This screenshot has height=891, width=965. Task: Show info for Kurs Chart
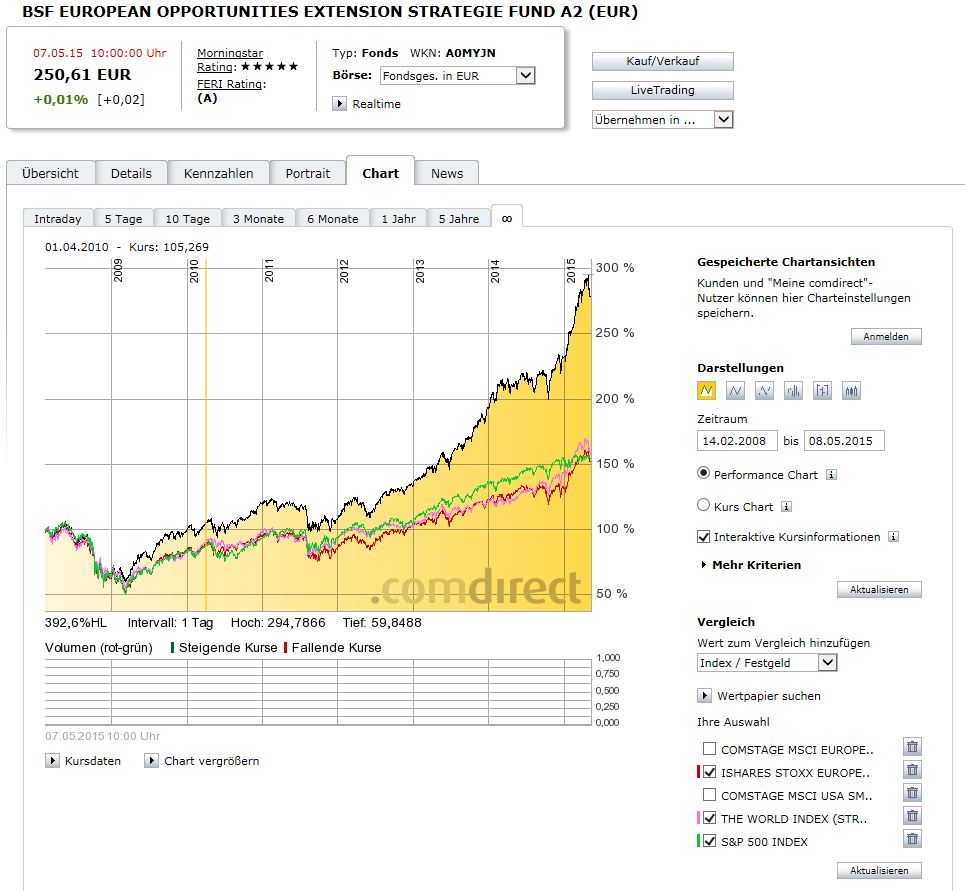click(786, 507)
